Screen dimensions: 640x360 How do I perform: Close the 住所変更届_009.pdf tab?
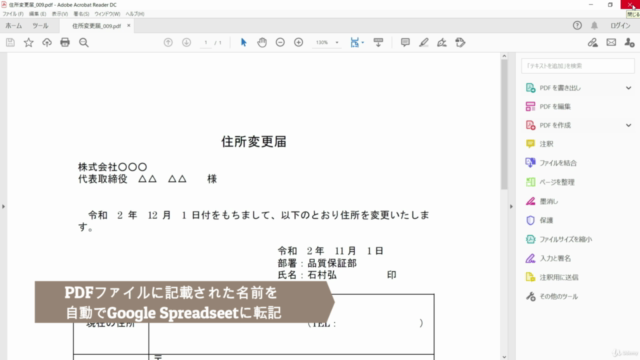pos(129,25)
